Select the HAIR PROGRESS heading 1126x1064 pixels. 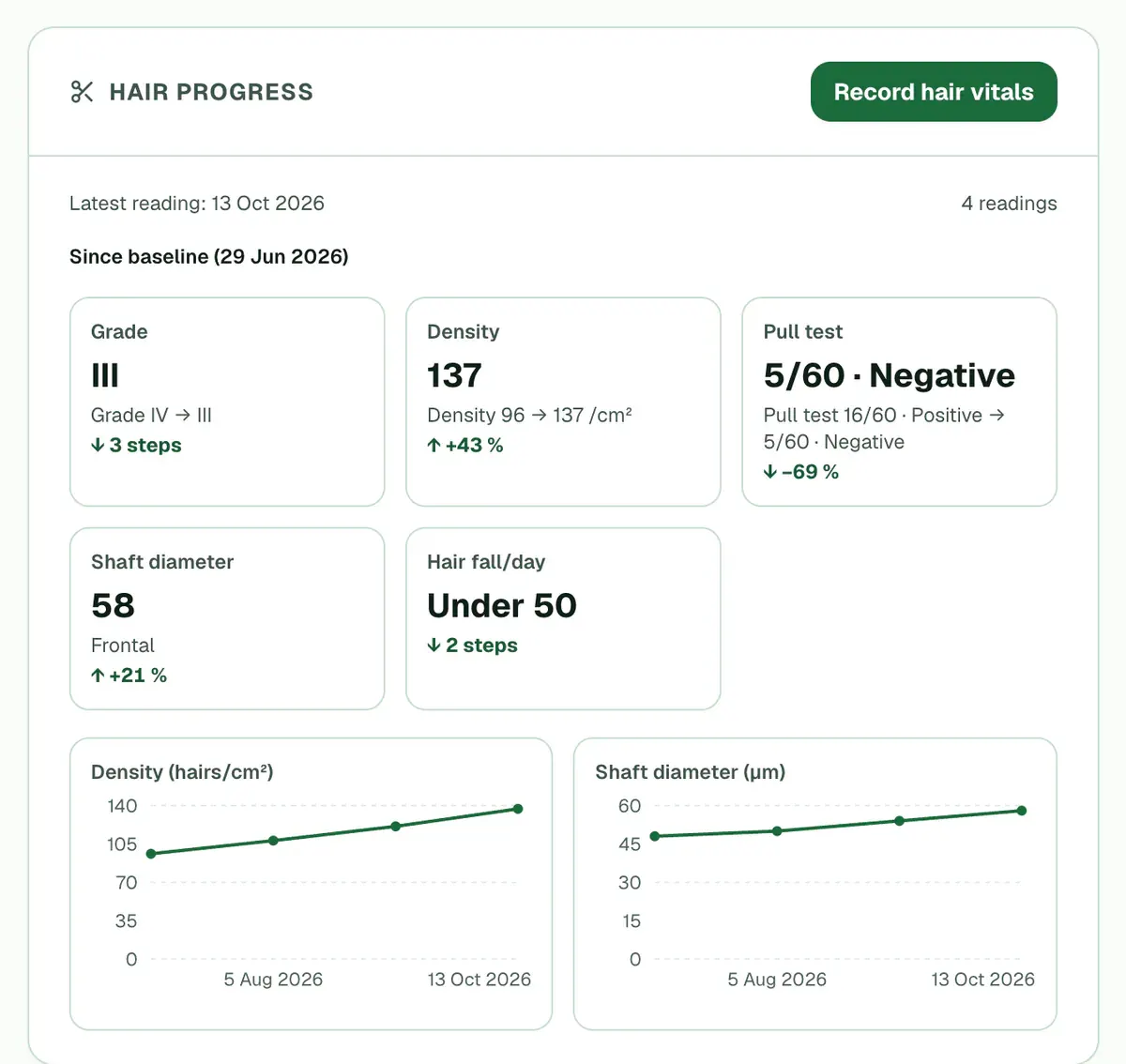pyautogui.click(x=211, y=92)
